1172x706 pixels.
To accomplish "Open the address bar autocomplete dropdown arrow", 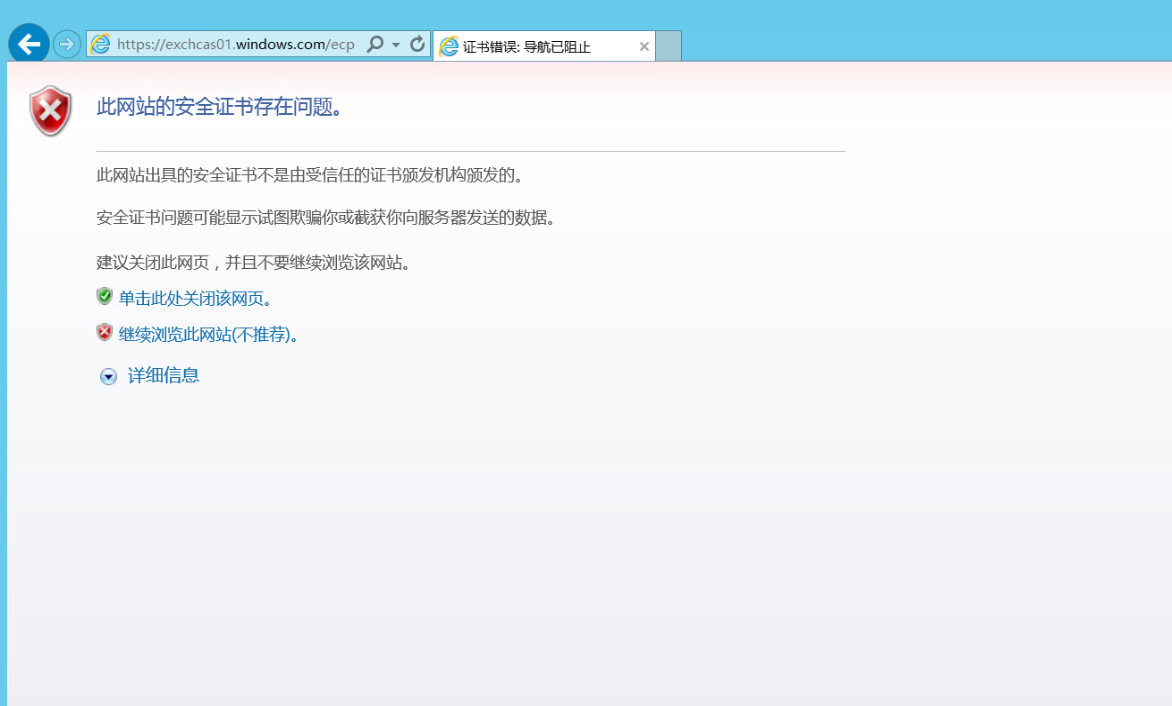I will (x=396, y=45).
